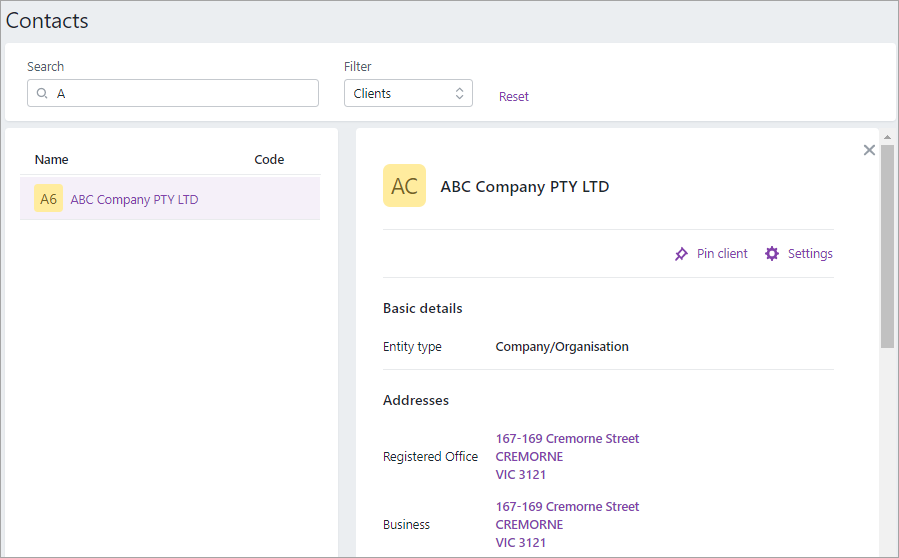The height and width of the screenshot is (558, 899).
Task: Open the Clients filter dropdown
Action: 408,94
